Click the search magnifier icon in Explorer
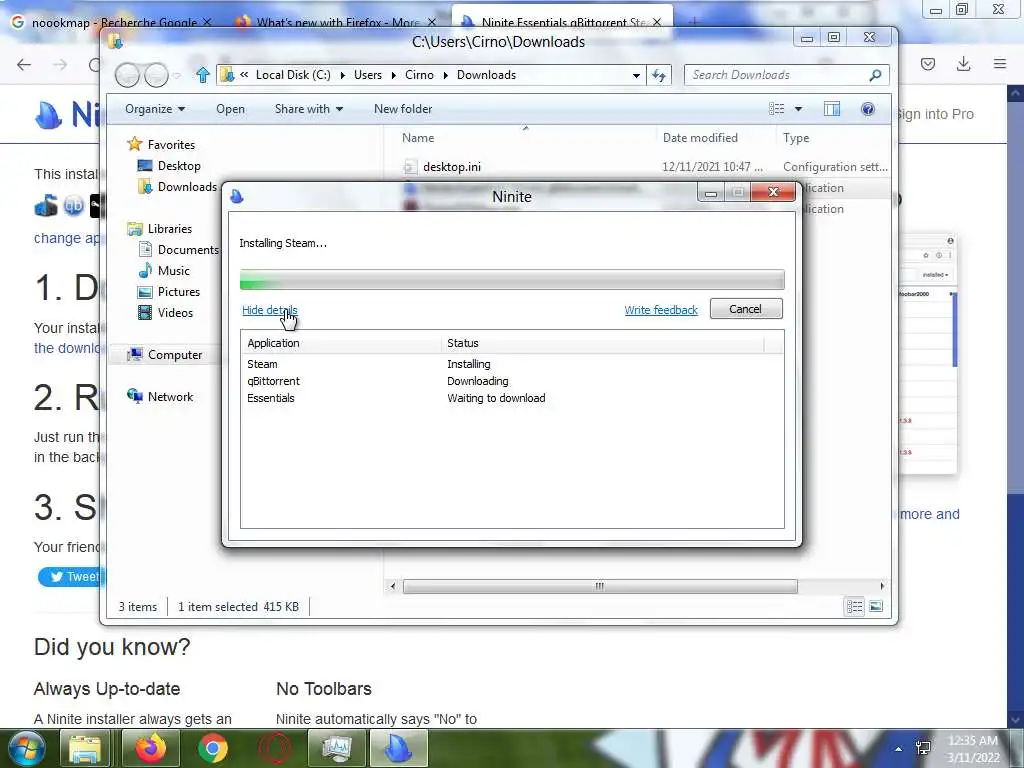This screenshot has height=768, width=1024. (x=876, y=75)
